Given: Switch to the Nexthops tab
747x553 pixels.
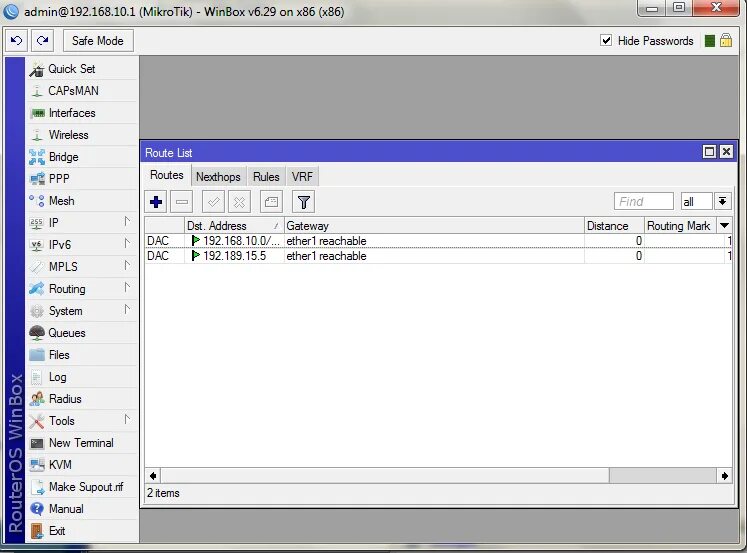Looking at the screenshot, I should [x=218, y=177].
